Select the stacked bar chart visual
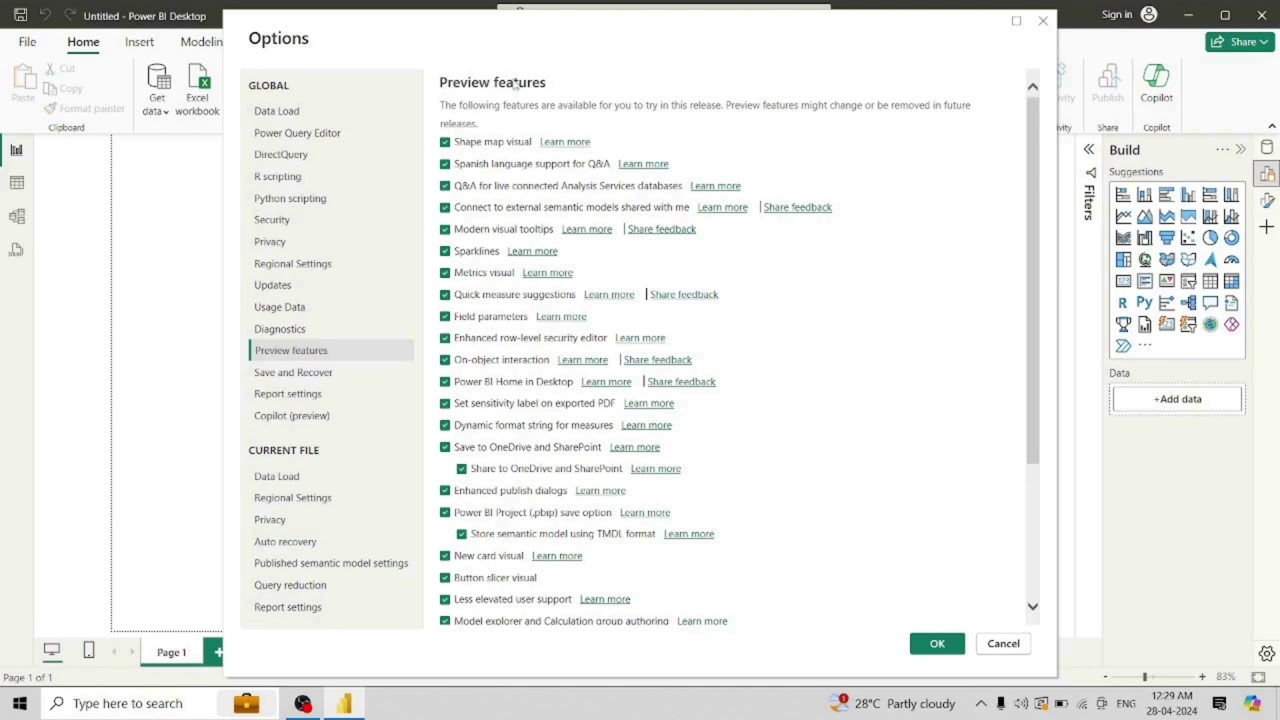 (1123, 195)
